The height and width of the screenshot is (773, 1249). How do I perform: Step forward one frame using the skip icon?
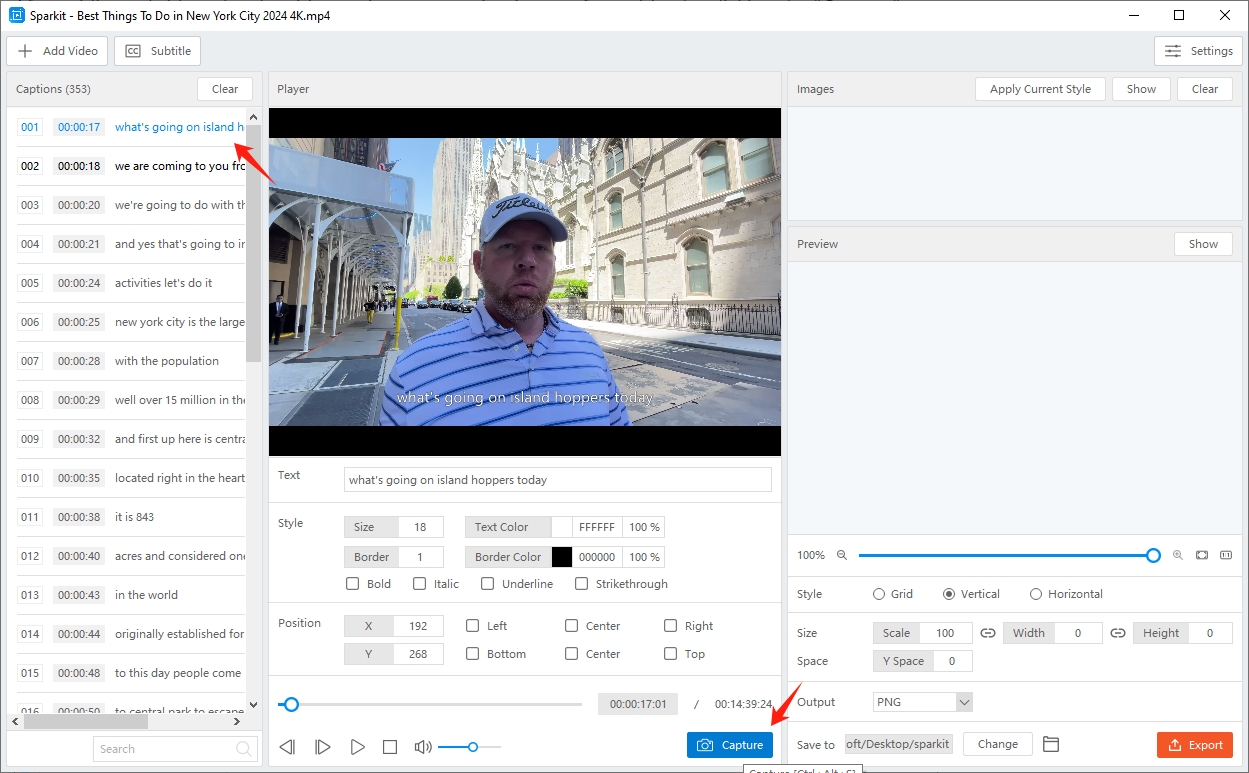click(322, 746)
